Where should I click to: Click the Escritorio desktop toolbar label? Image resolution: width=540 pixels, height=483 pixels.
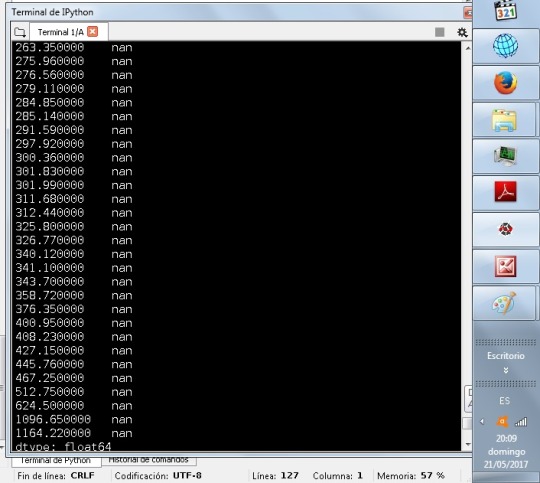click(506, 356)
